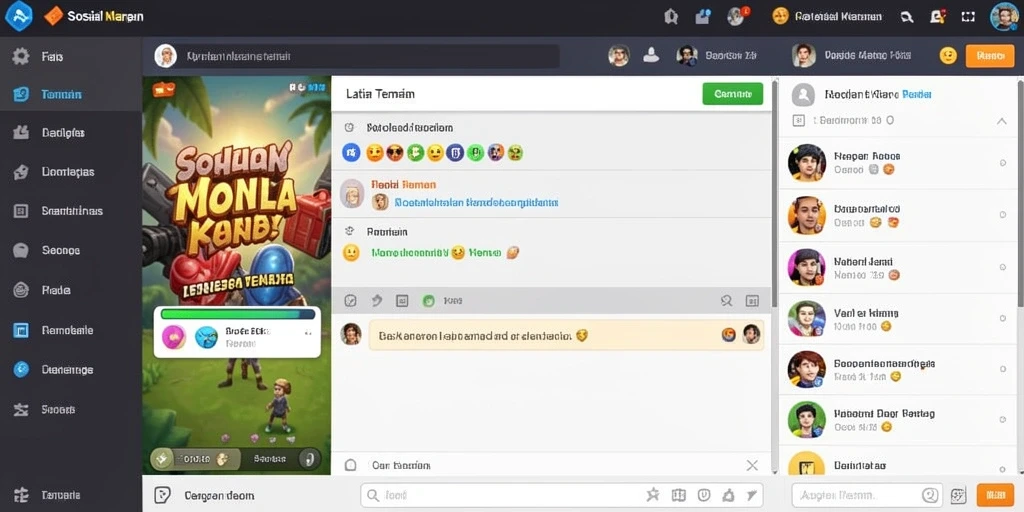Toggle the status circle on second contact row
Image resolution: width=1024 pixels, height=512 pixels.
click(x=1003, y=215)
